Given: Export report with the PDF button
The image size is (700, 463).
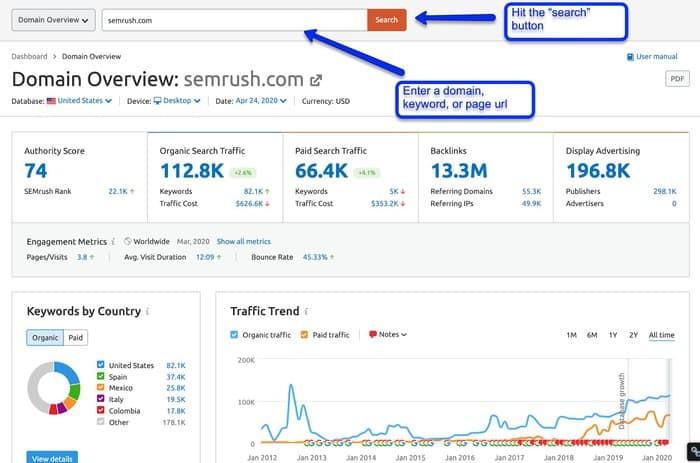Looking at the screenshot, I should tap(677, 79).
